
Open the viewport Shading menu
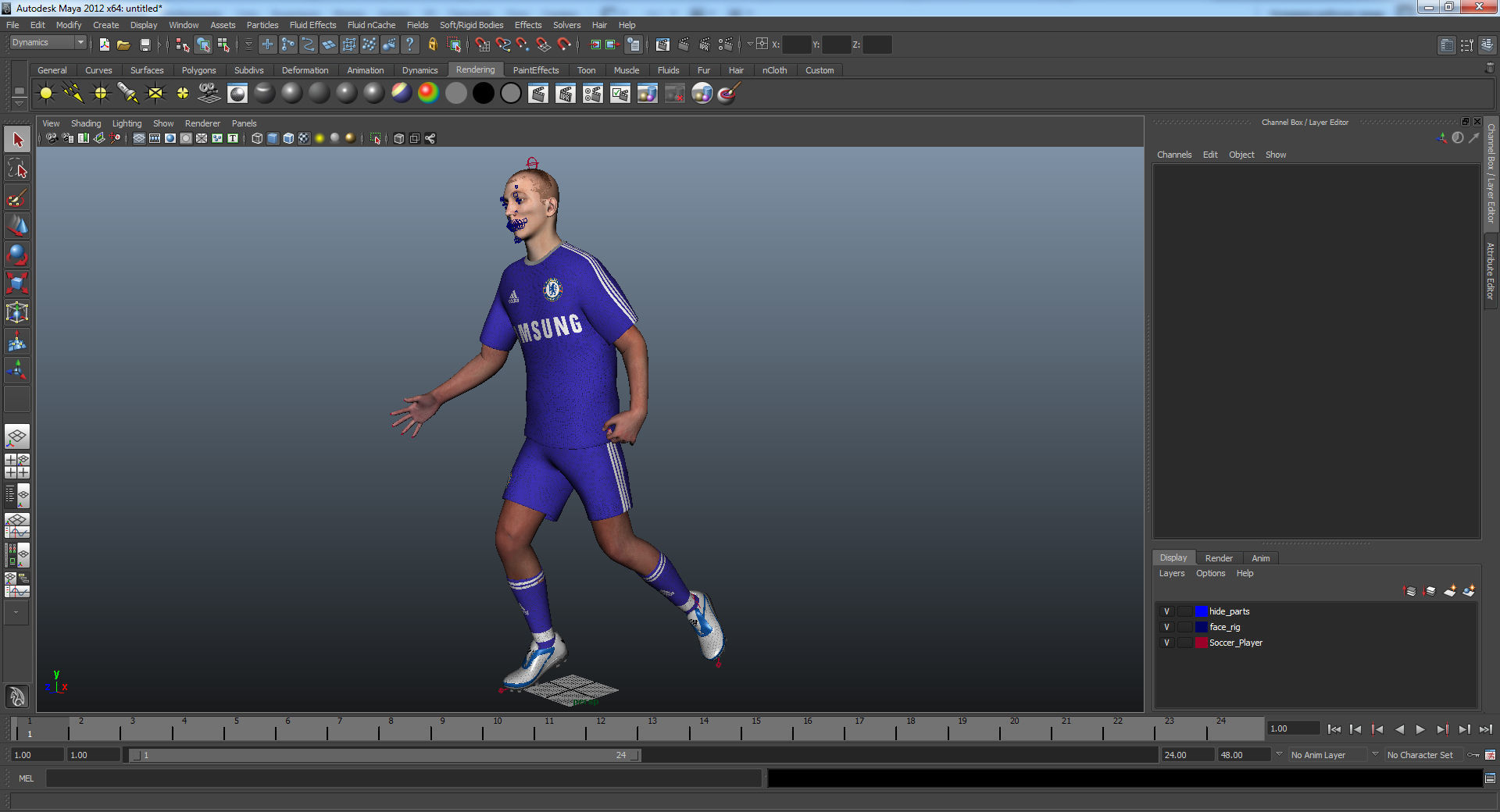point(86,123)
